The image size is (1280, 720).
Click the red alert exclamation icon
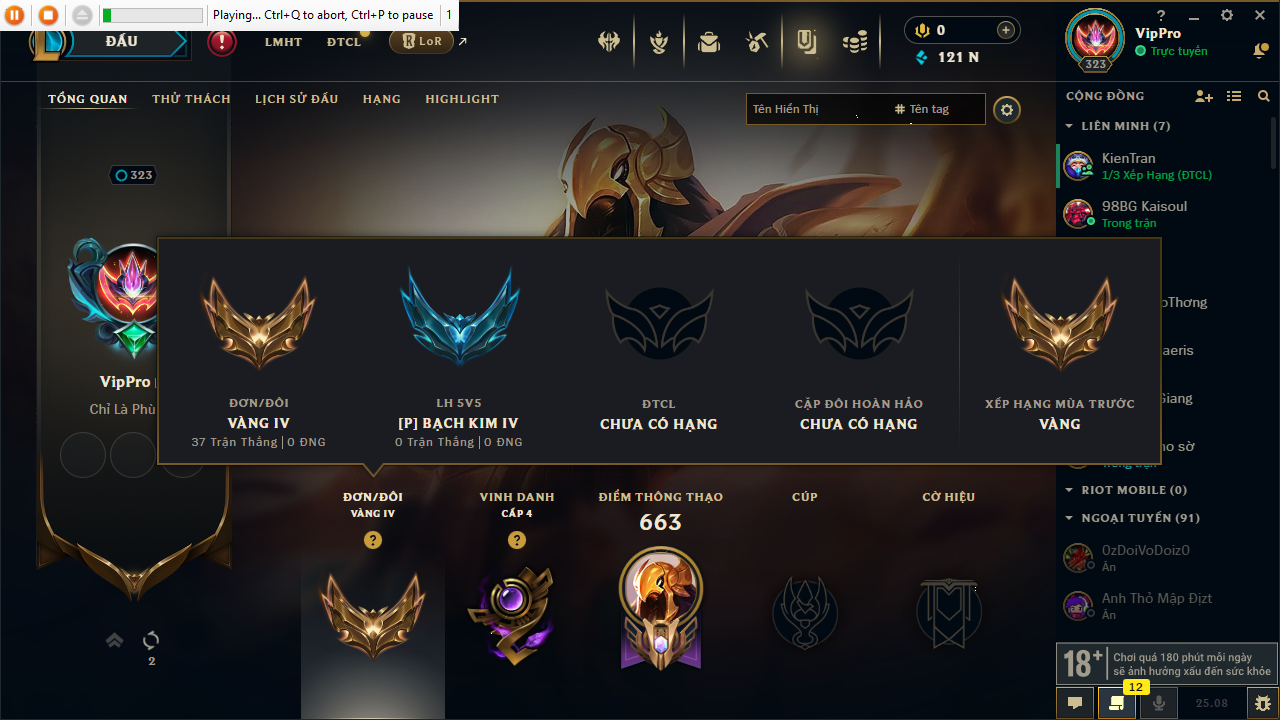pos(222,42)
